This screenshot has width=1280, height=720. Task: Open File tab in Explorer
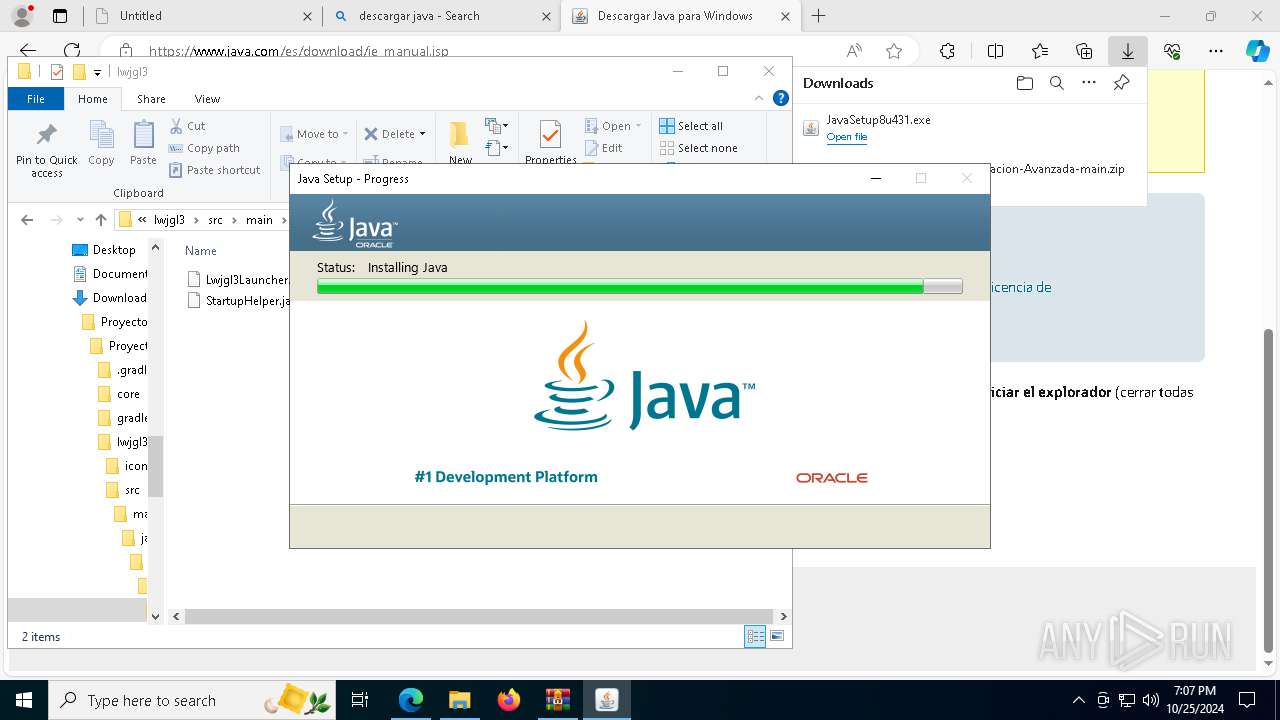coord(35,99)
